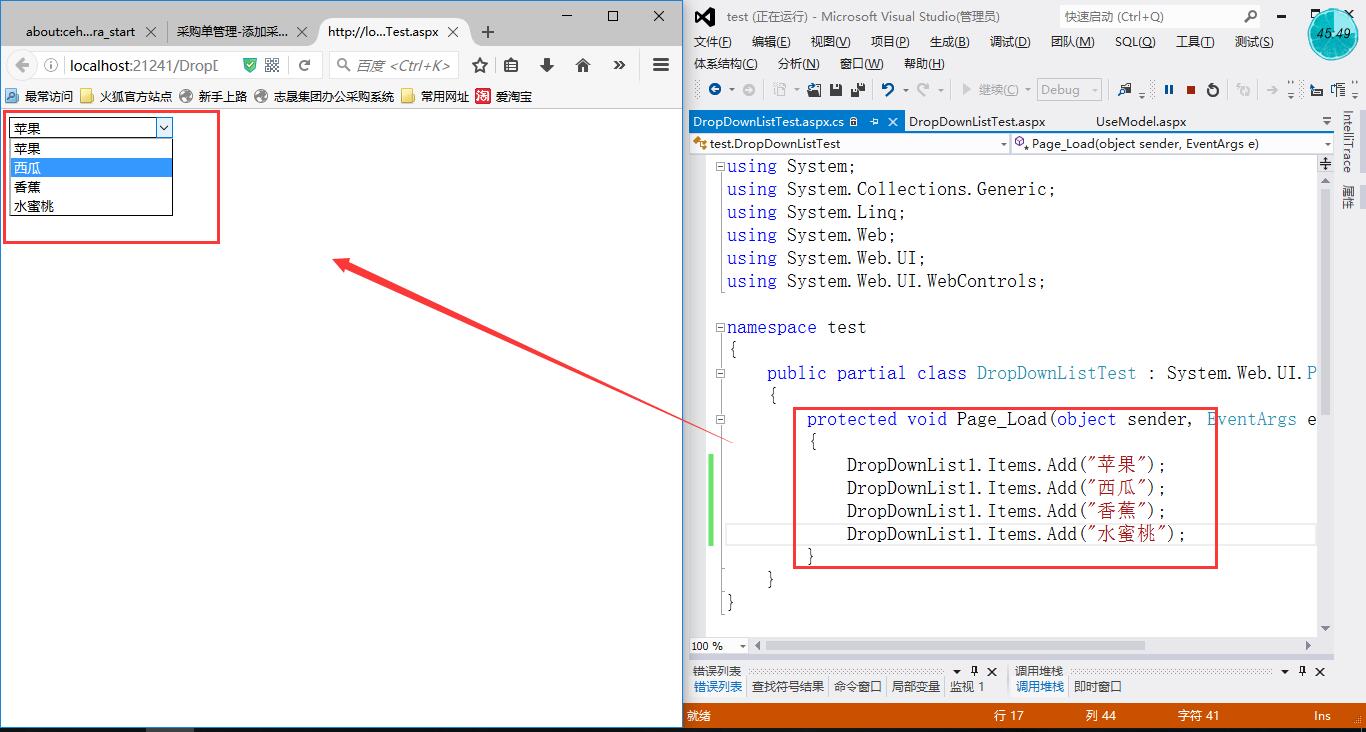Click the Visual Studio logo icon
Viewport: 1366px width, 732px height.
(x=705, y=16)
